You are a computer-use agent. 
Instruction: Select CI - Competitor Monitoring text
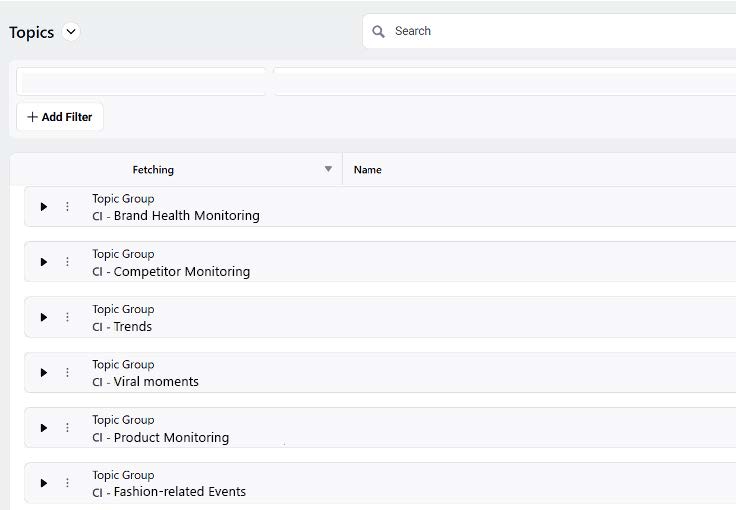pyautogui.click(x=171, y=272)
